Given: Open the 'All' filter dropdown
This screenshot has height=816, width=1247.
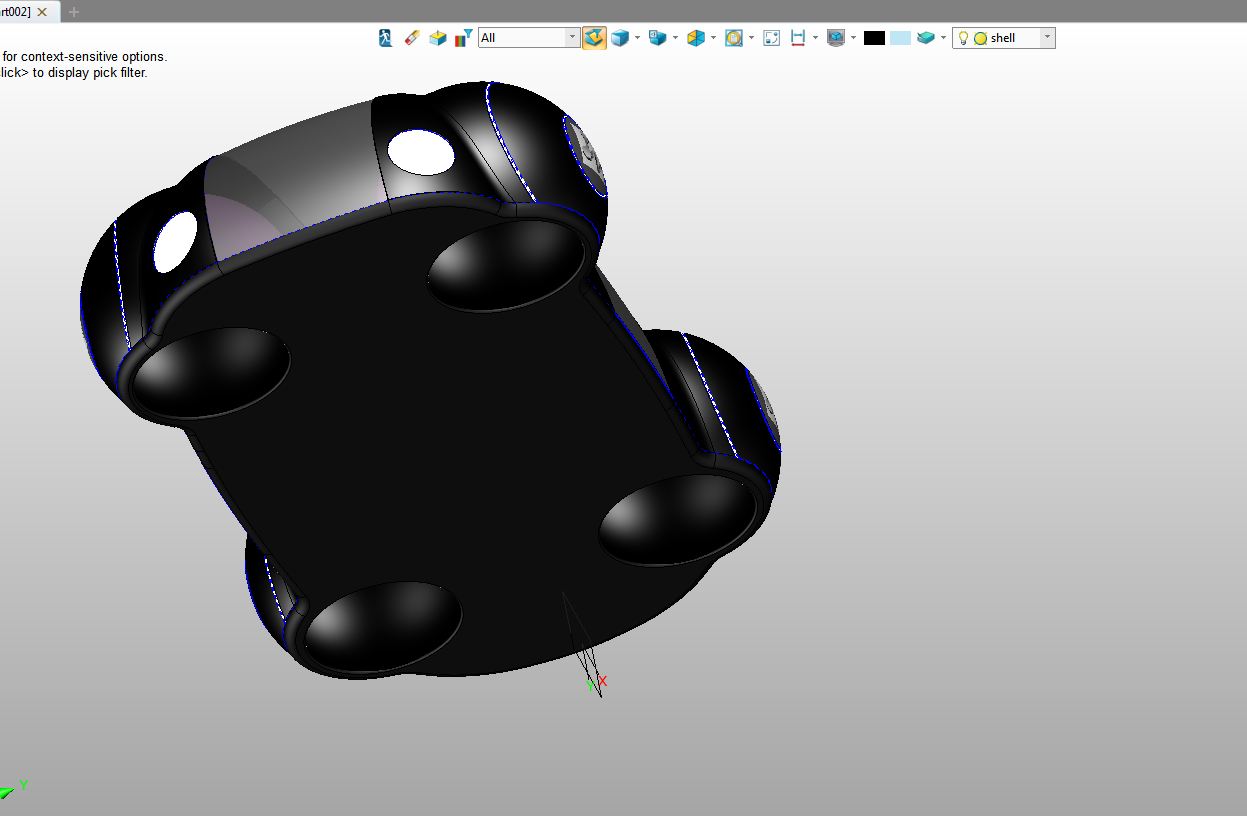Looking at the screenshot, I should pyautogui.click(x=529, y=38).
